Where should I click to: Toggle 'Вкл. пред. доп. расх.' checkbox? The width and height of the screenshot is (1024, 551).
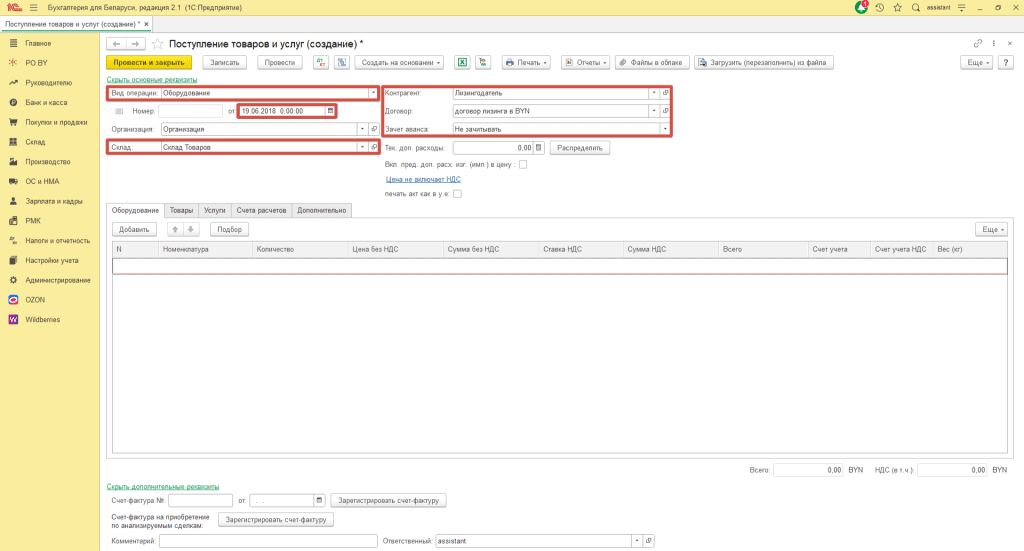(x=523, y=165)
